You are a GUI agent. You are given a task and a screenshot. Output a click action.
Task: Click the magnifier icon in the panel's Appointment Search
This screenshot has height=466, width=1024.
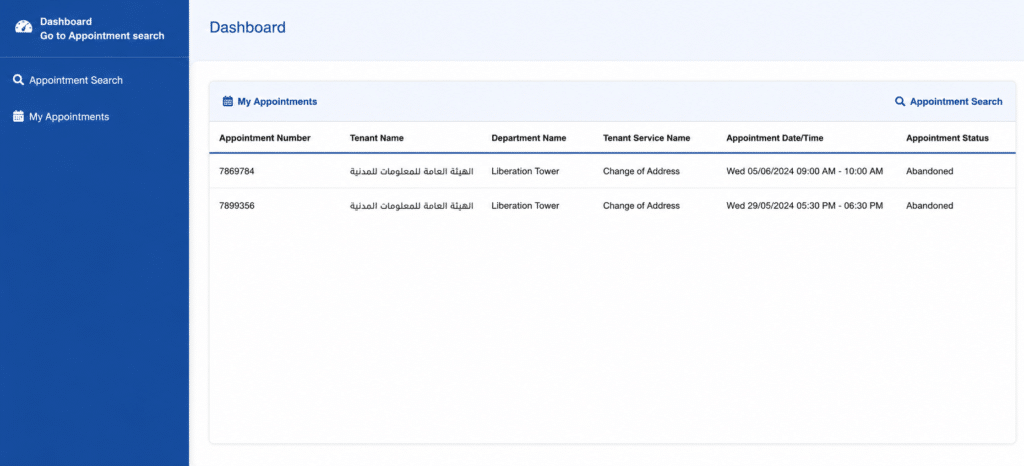(x=900, y=101)
